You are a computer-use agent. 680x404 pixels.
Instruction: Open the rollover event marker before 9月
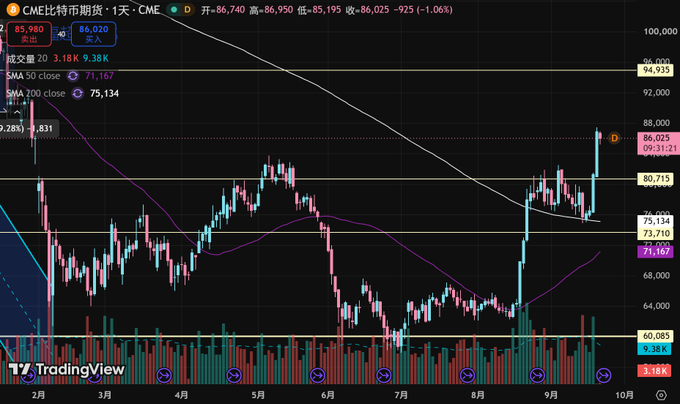537,375
